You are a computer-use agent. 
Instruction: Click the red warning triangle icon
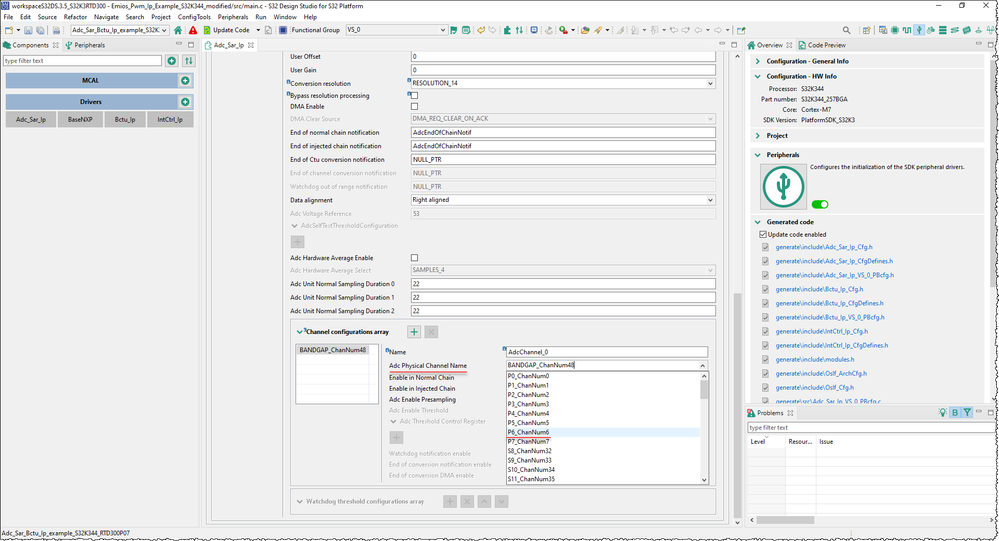(x=193, y=30)
